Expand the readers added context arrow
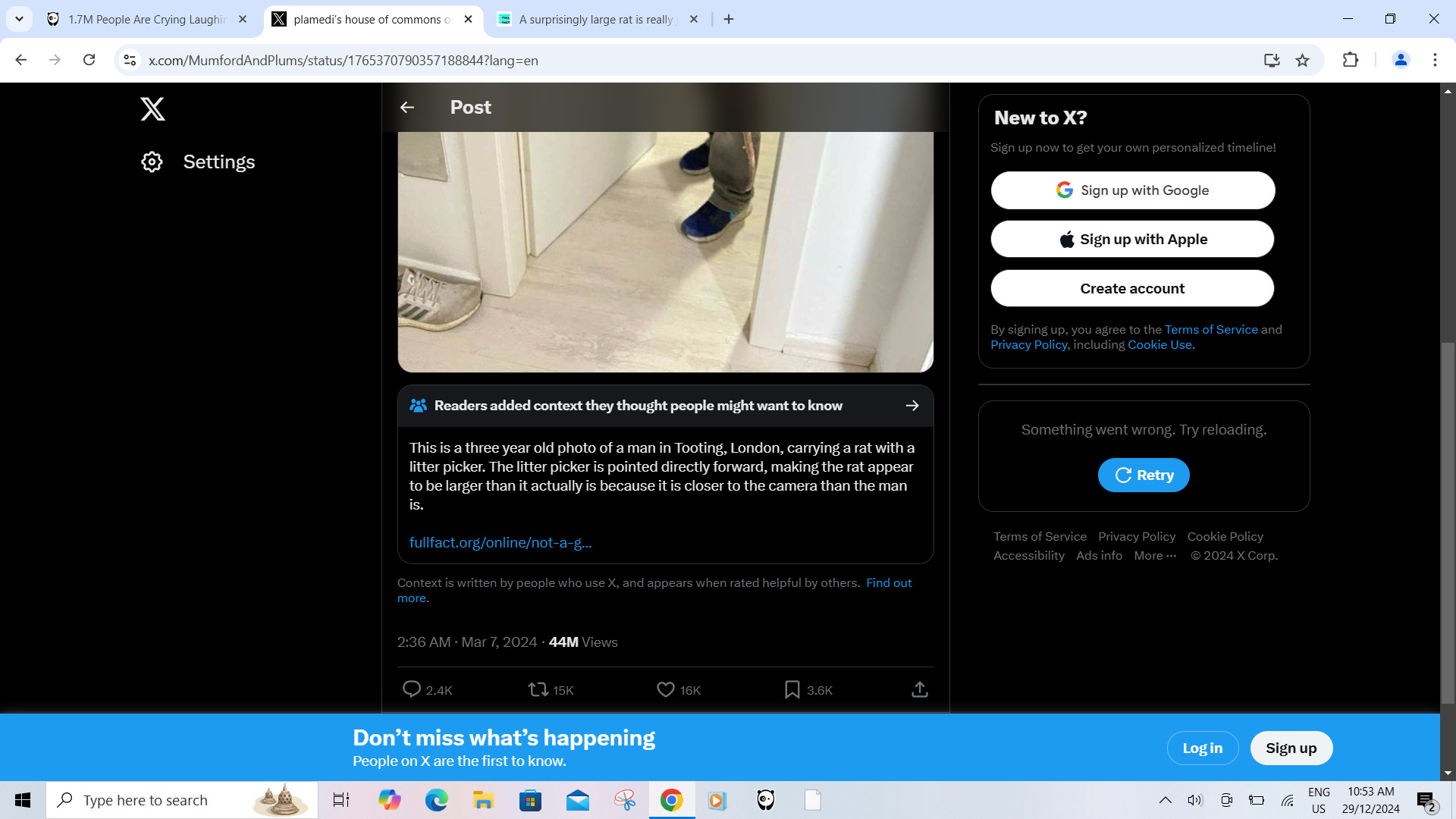Viewport: 1456px width, 819px height. (x=912, y=406)
